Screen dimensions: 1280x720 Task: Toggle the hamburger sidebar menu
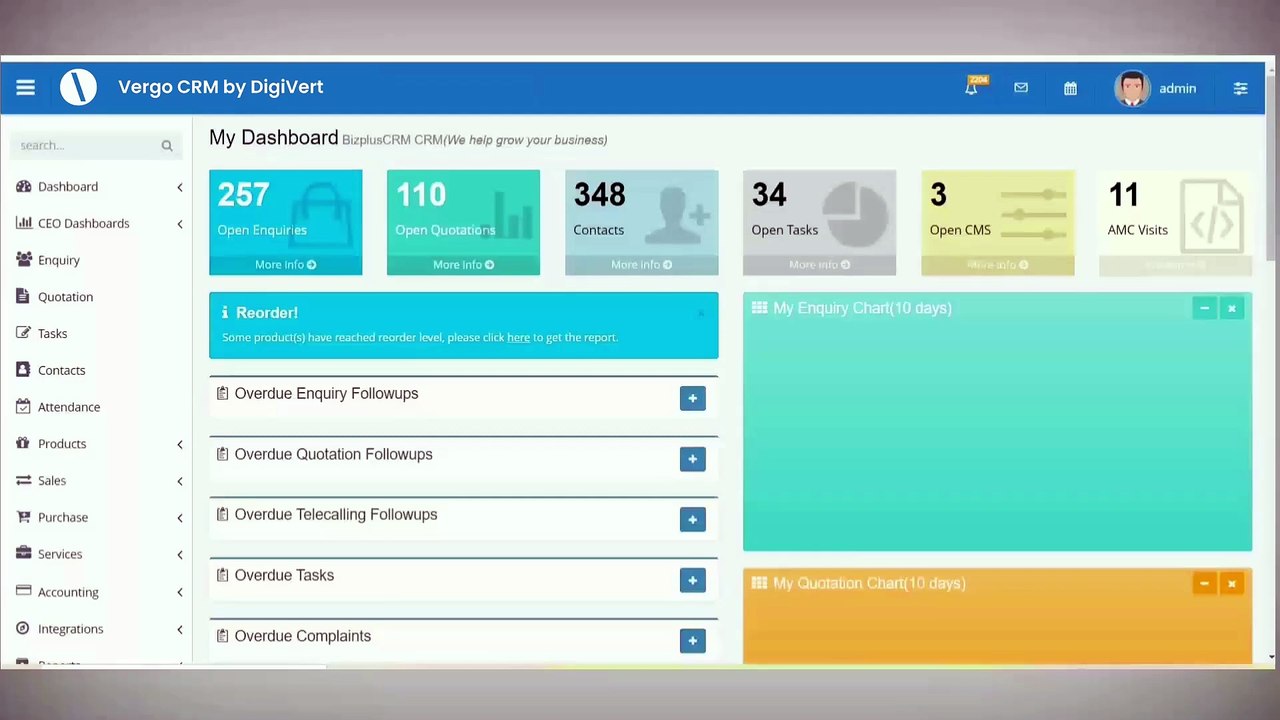(25, 88)
